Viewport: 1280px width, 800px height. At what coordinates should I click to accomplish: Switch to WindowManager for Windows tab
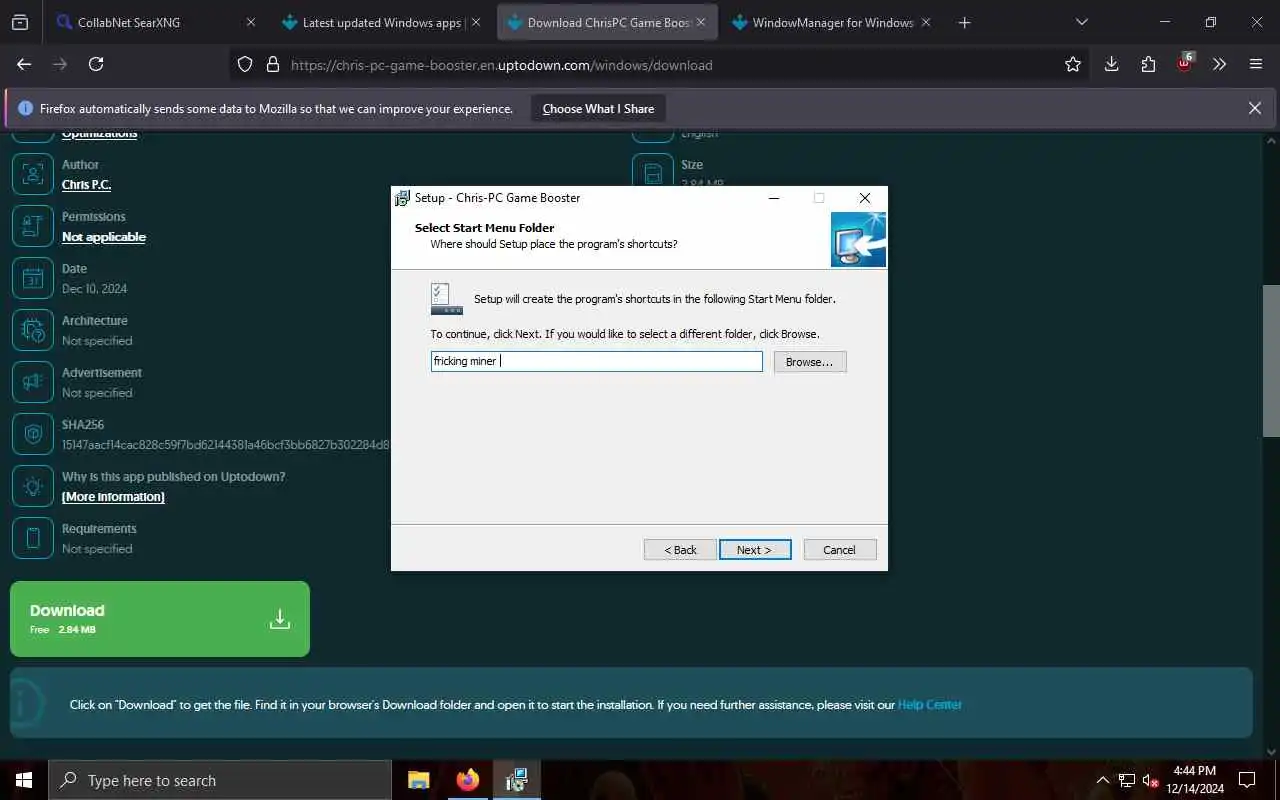pos(832,22)
